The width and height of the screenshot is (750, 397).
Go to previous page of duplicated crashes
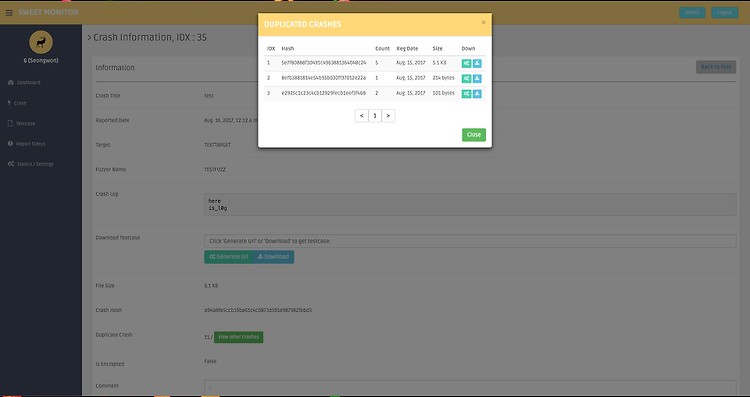coord(362,116)
